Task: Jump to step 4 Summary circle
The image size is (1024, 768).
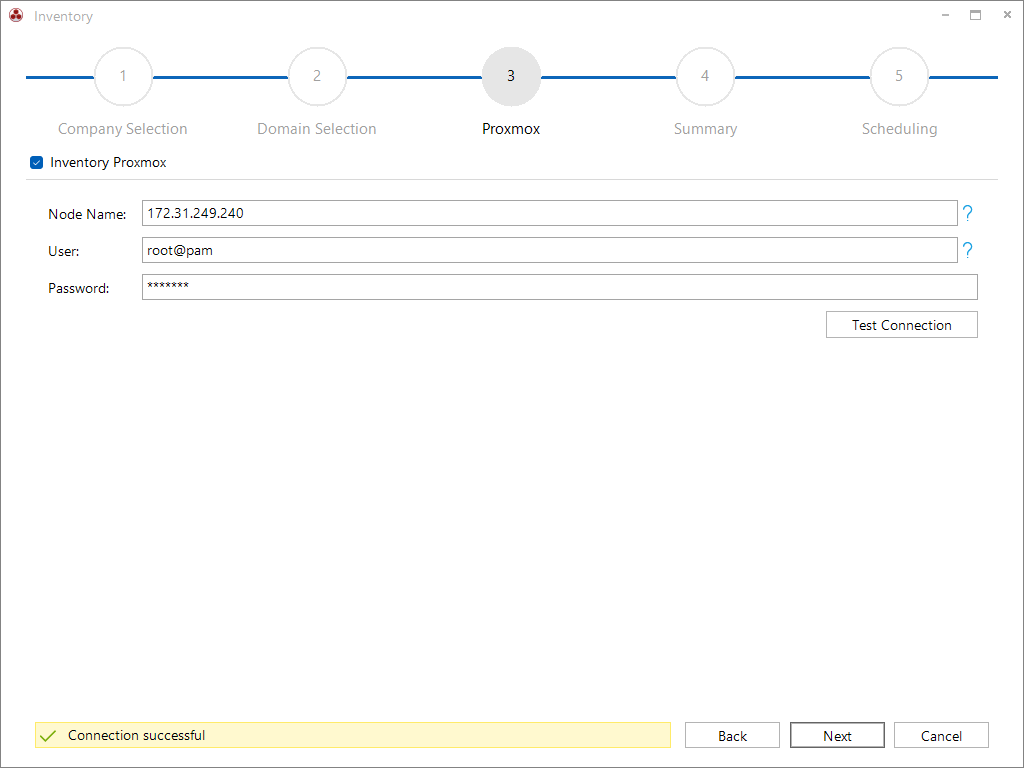Action: click(x=705, y=76)
